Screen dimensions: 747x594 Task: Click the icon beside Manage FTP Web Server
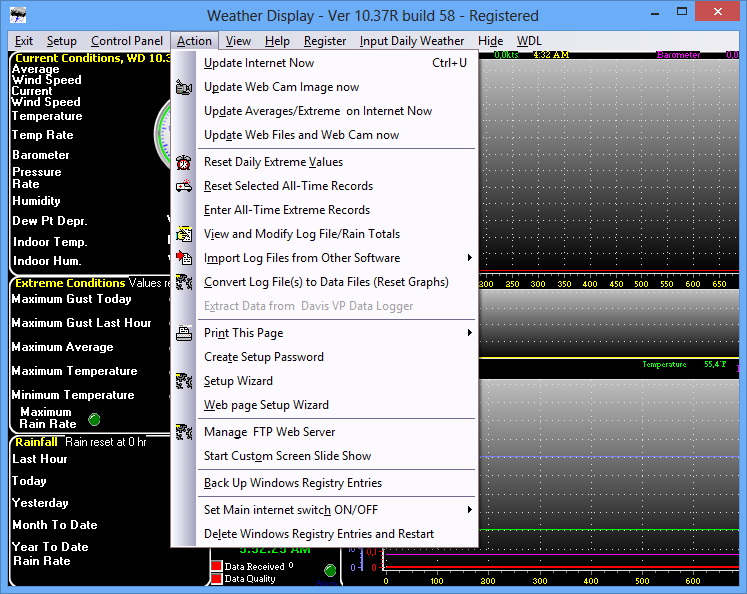[x=183, y=432]
